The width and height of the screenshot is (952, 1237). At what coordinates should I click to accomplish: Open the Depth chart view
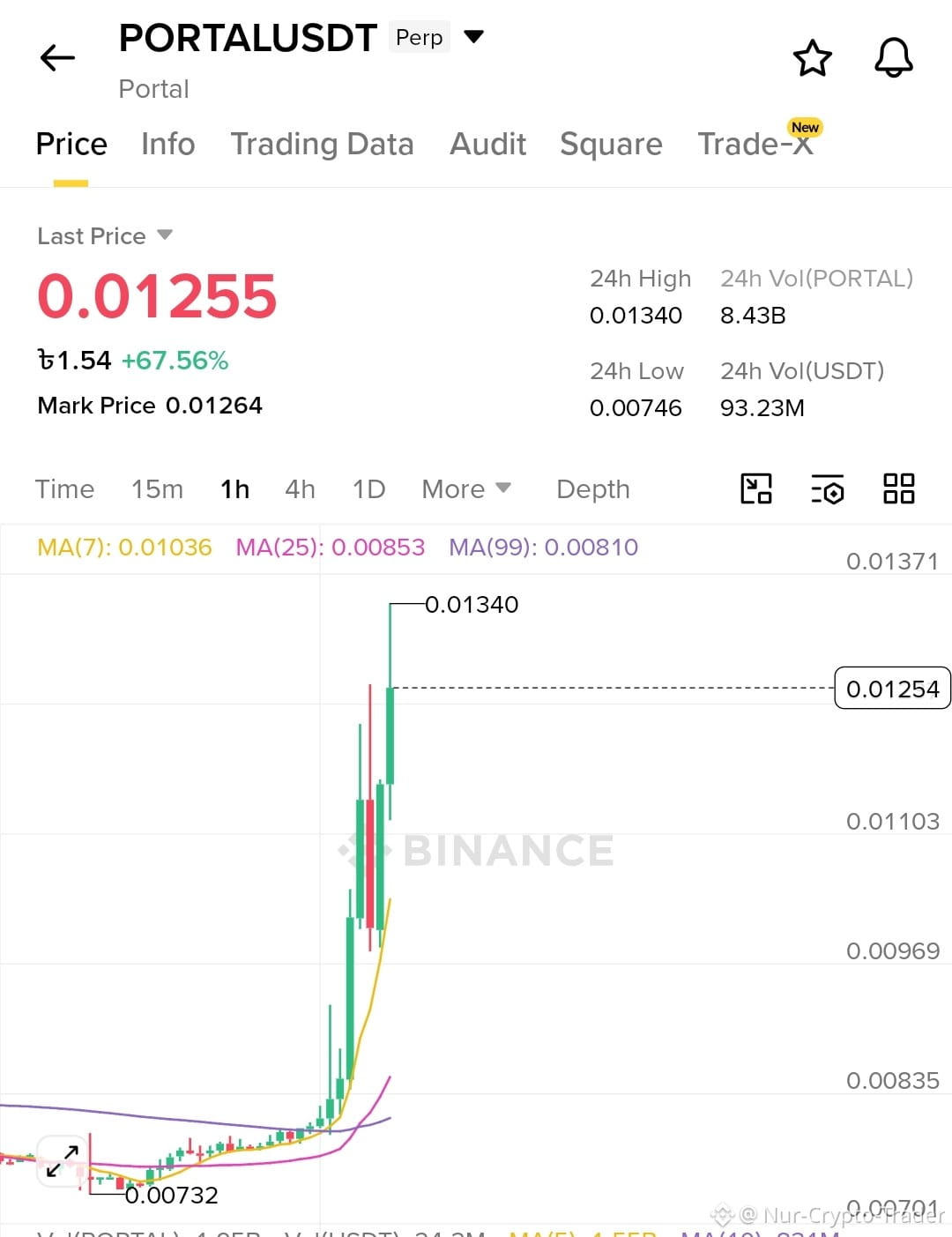(593, 489)
